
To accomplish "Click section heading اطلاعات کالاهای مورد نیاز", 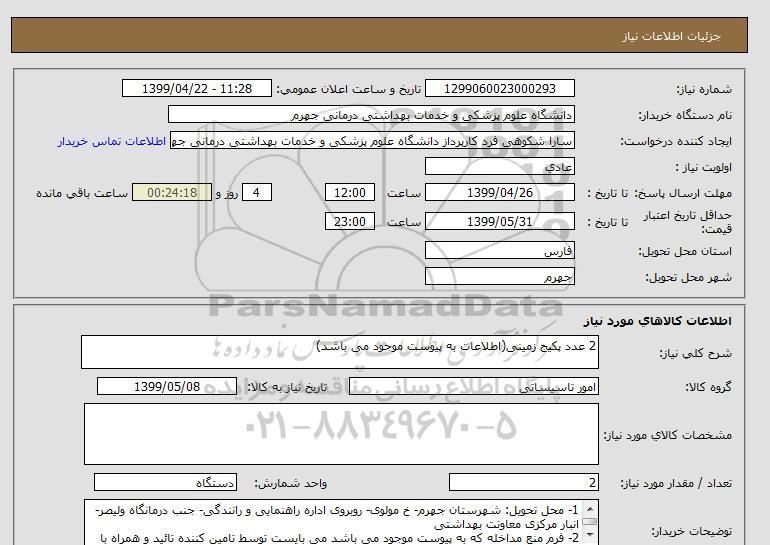I will (658, 321).
